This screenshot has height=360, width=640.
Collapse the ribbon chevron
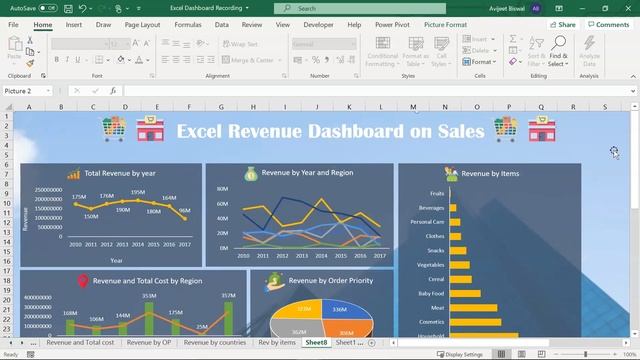point(633,76)
